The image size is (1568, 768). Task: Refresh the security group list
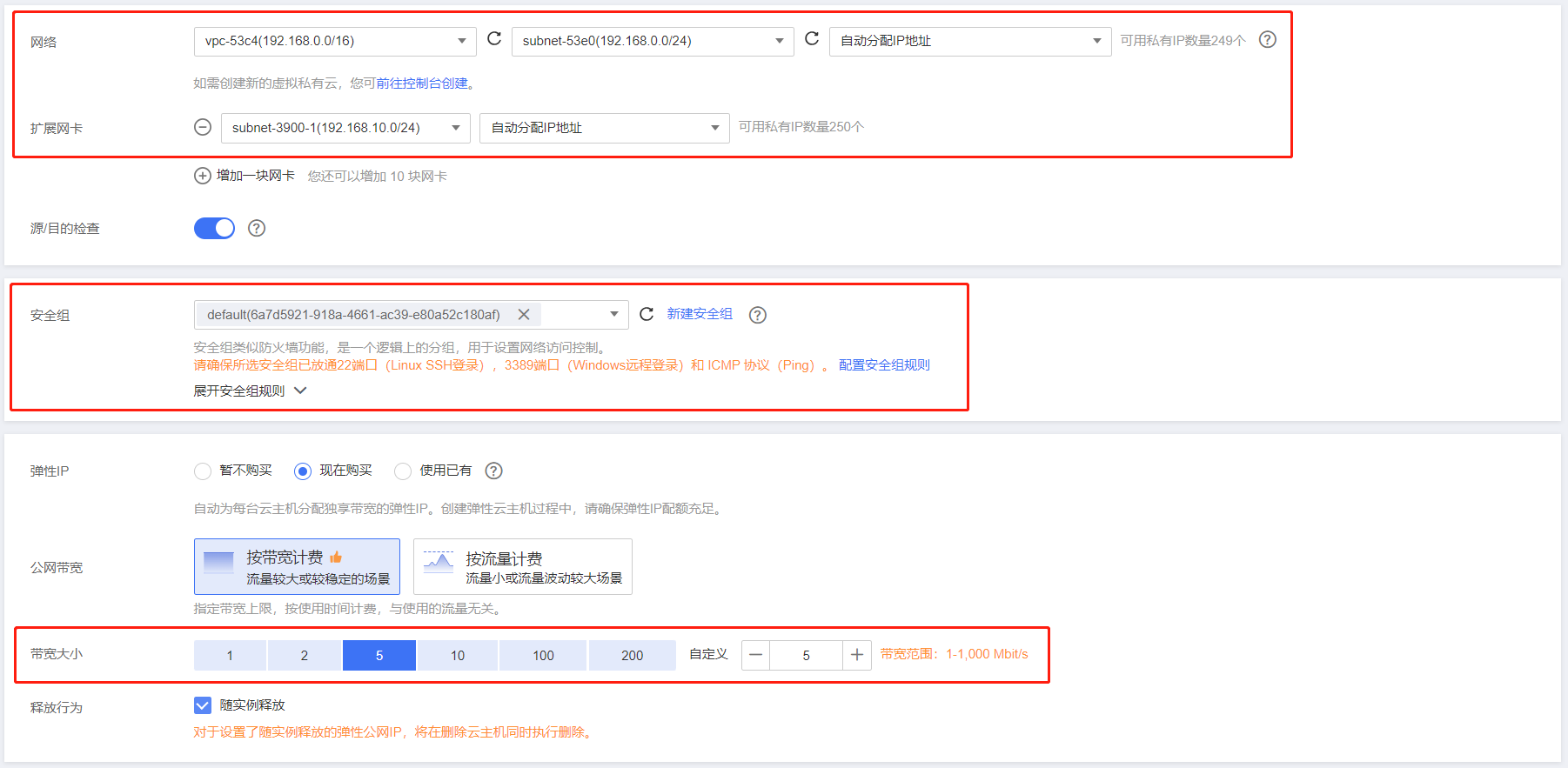tap(647, 314)
